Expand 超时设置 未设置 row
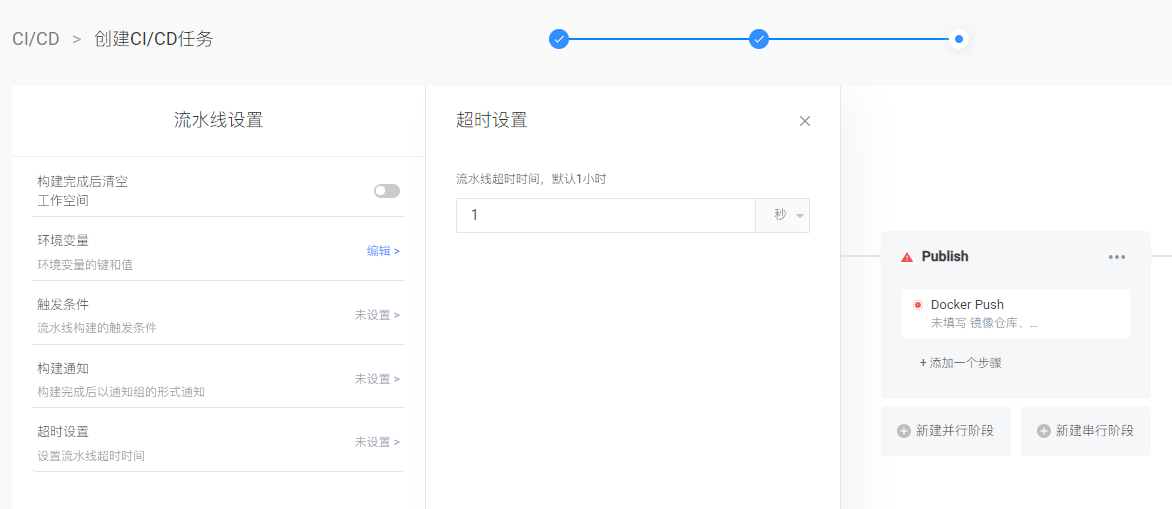The height and width of the screenshot is (509, 1172). (x=377, y=442)
